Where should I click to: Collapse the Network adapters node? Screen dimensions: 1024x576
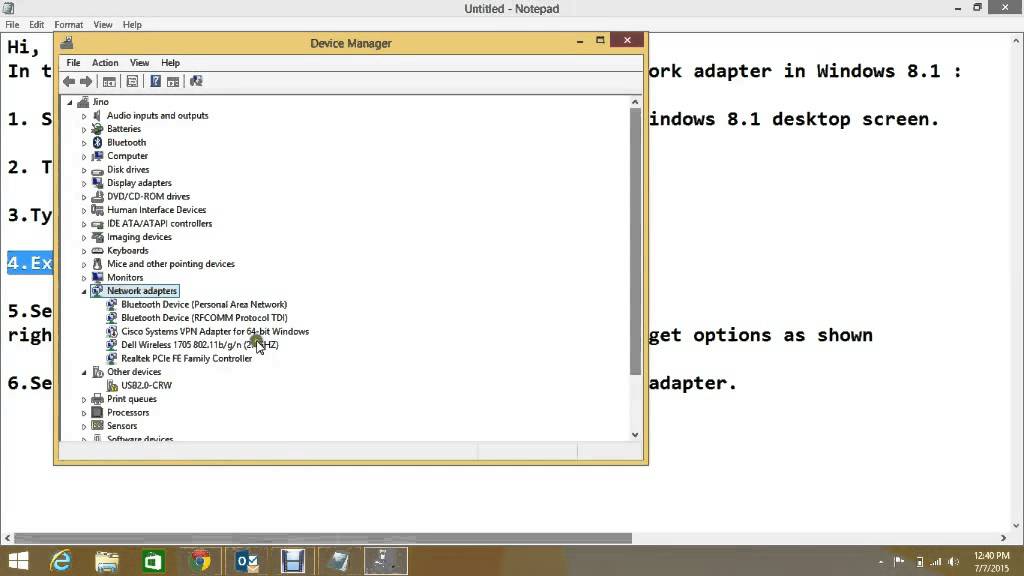pos(84,291)
